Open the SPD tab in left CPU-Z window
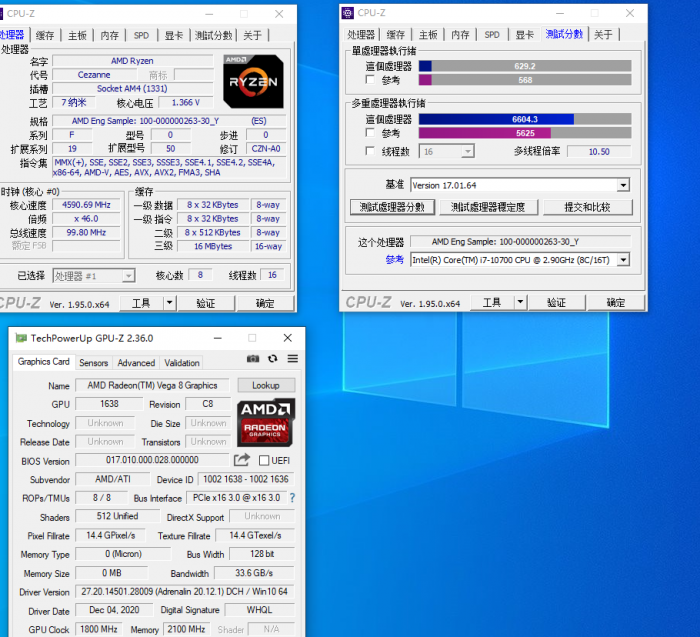Screen dimensions: 700x637 pos(141,35)
